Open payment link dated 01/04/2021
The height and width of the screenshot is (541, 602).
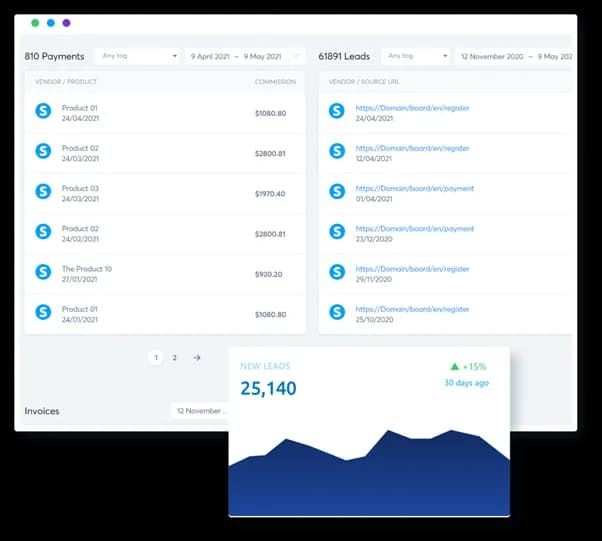tap(415, 189)
